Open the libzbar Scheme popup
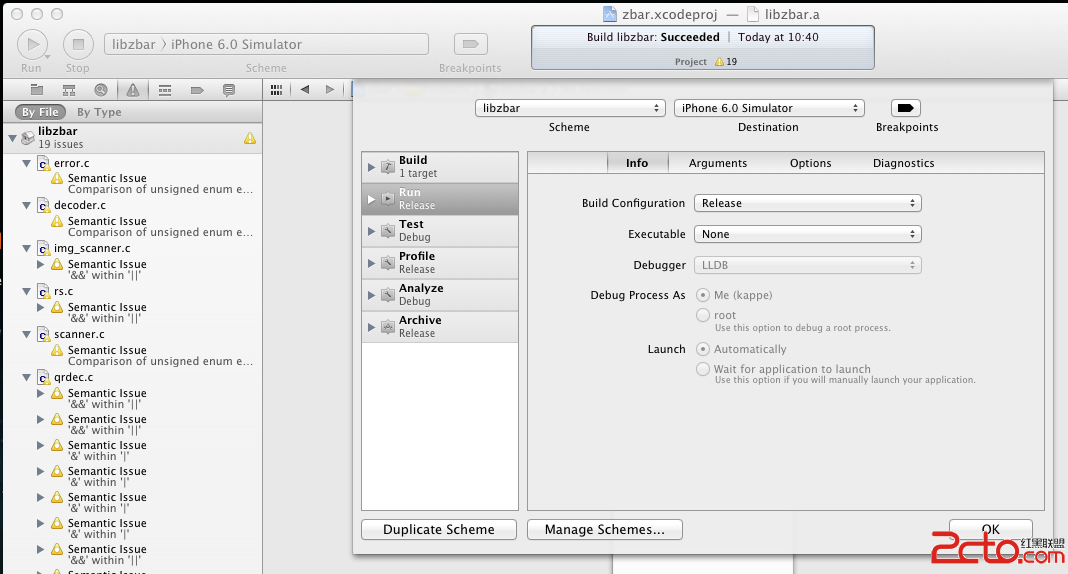 pyautogui.click(x=570, y=108)
